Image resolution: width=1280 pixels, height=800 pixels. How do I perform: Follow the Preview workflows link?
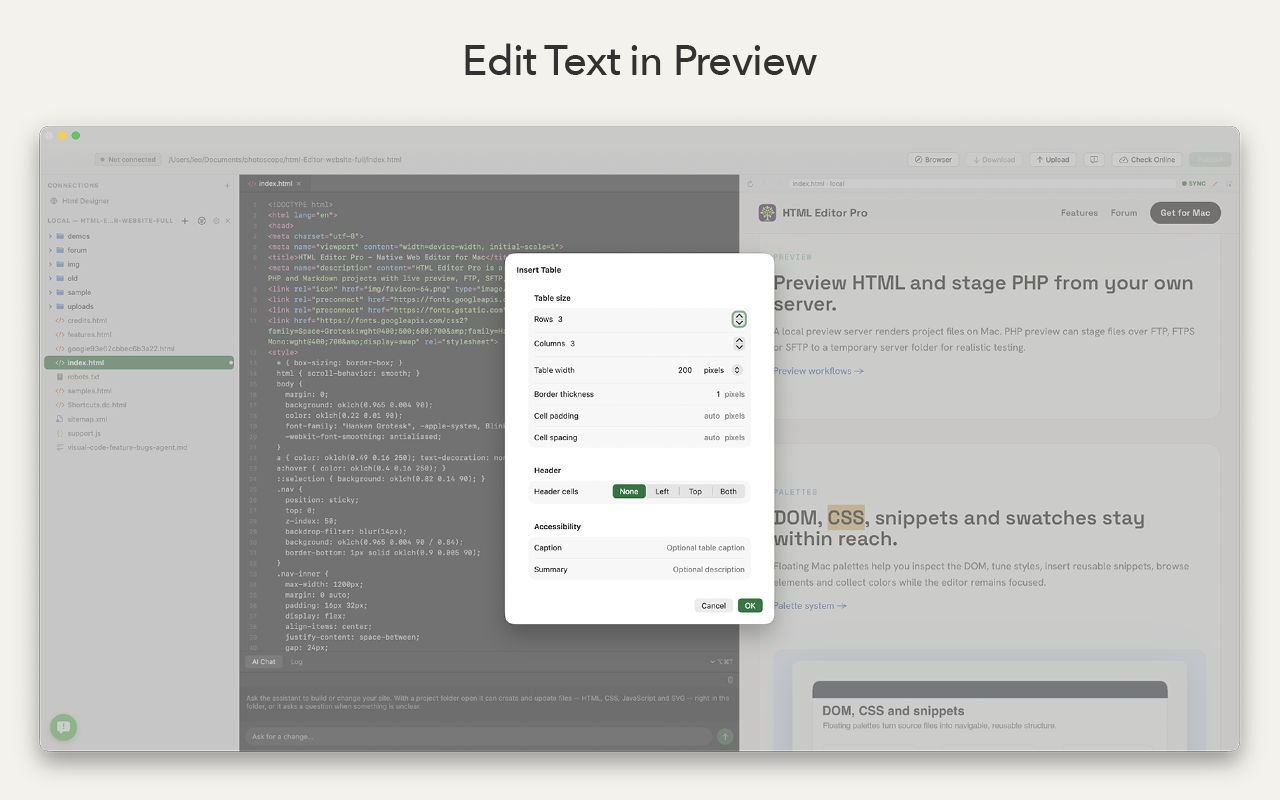coord(818,371)
